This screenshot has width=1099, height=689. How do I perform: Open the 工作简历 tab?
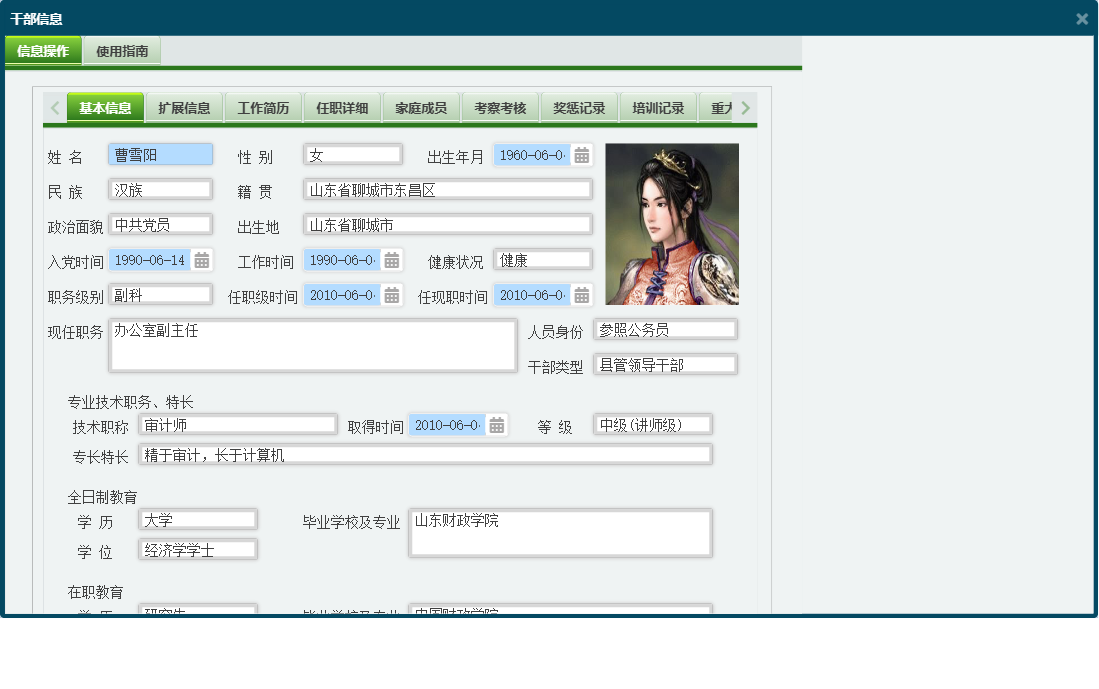(263, 107)
